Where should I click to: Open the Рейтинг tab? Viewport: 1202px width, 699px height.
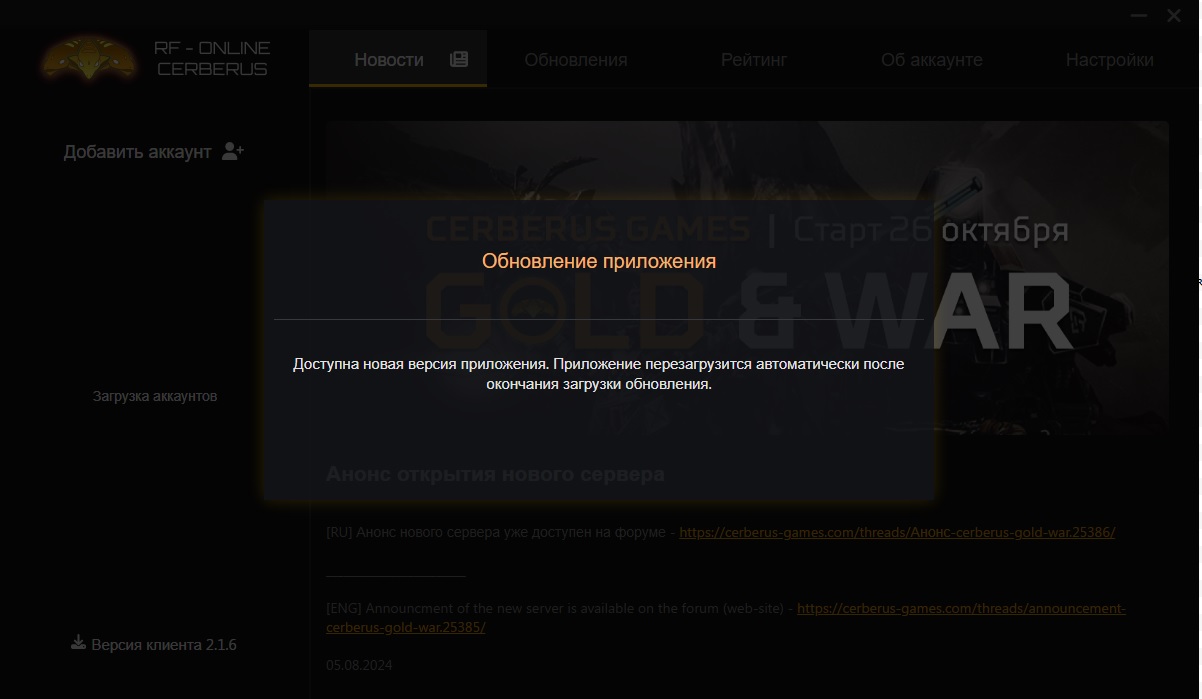pos(754,60)
